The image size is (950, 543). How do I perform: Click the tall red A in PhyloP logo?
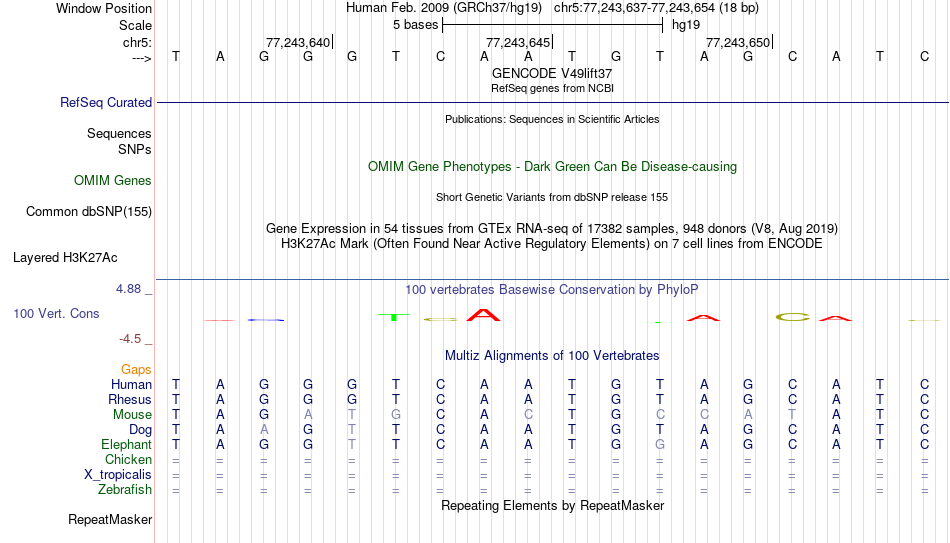(x=483, y=315)
